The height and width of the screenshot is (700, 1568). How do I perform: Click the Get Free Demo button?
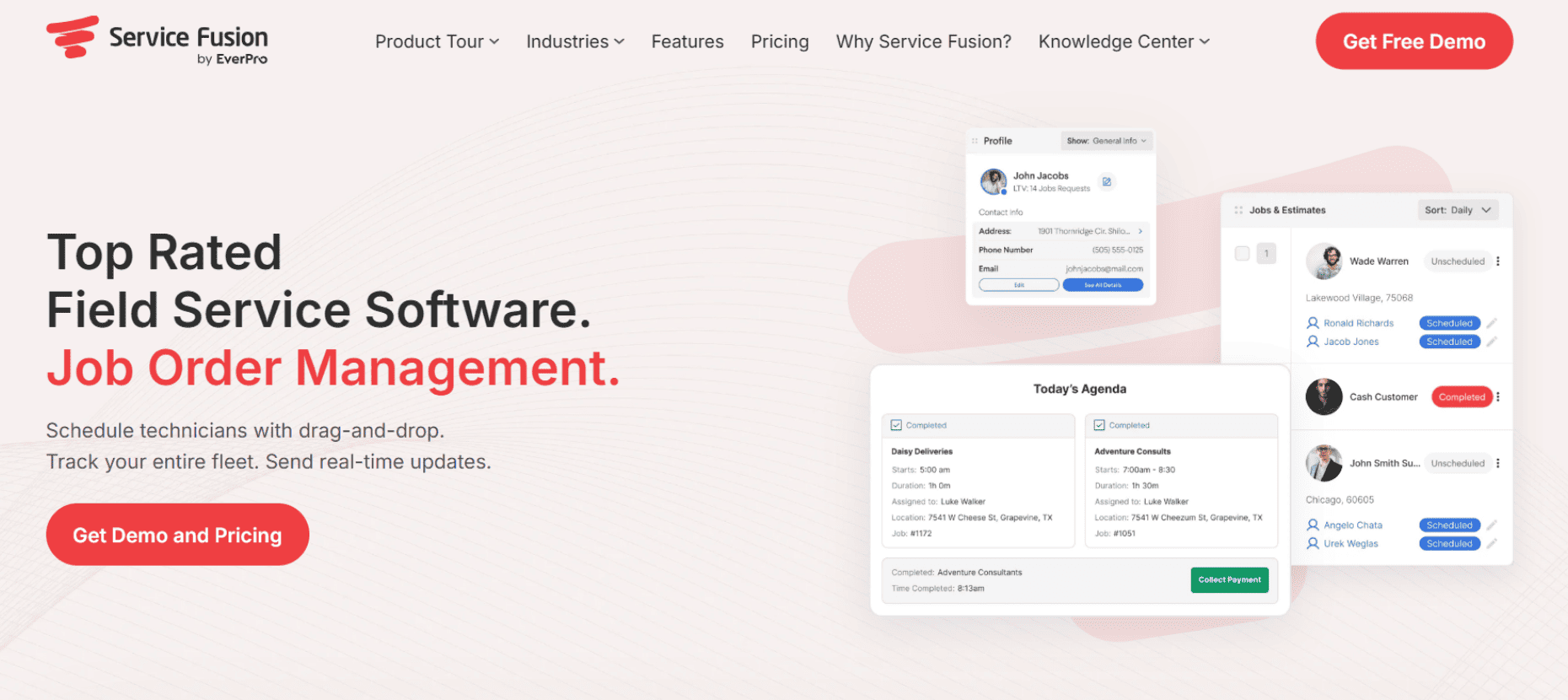(1414, 41)
